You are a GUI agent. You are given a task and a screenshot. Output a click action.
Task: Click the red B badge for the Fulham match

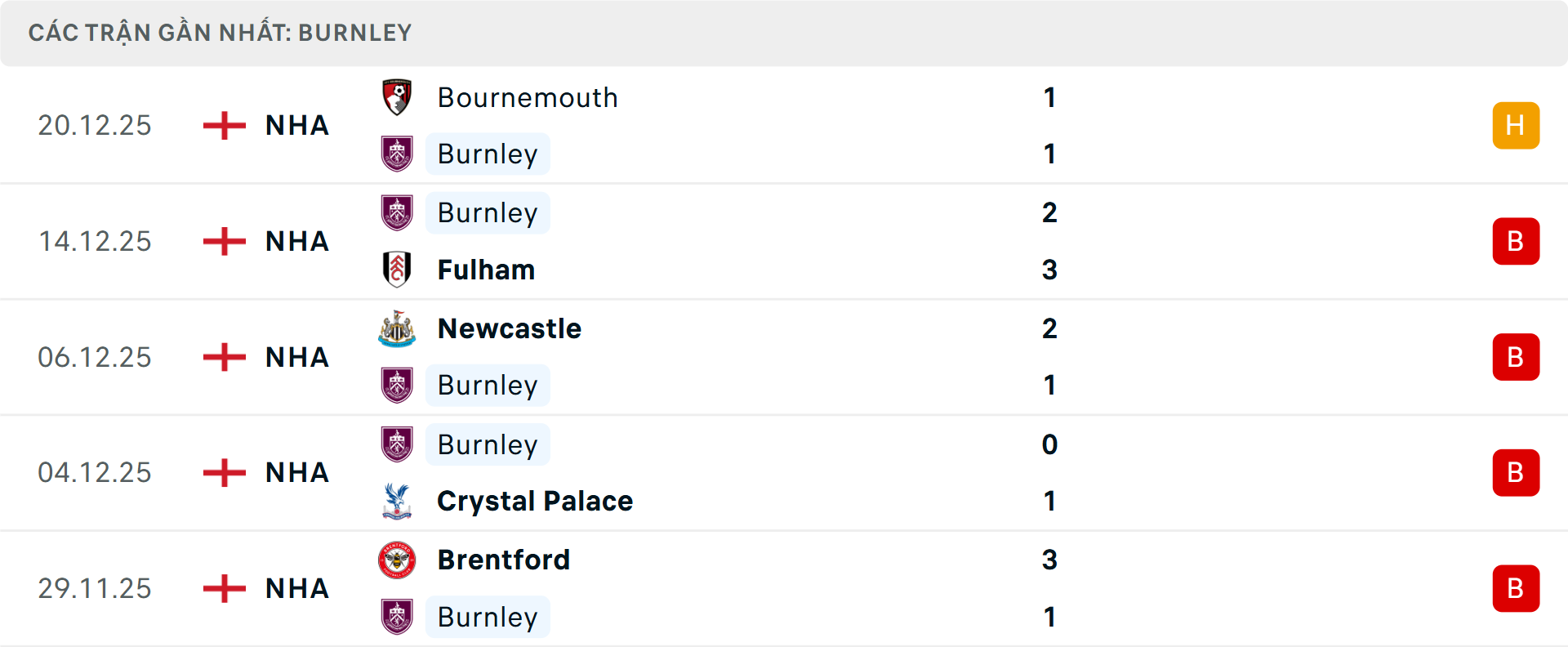pos(1516,241)
